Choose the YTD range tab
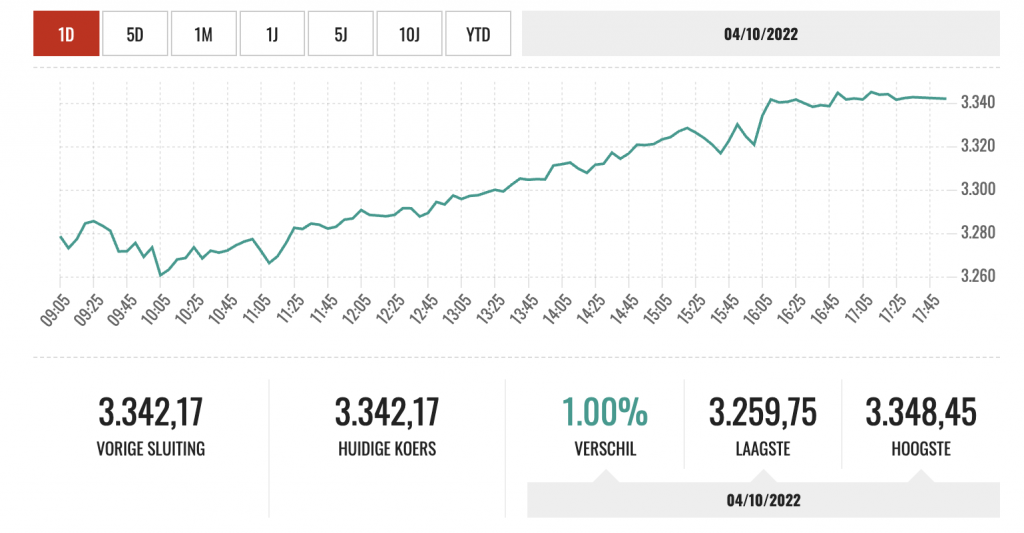 coord(478,34)
